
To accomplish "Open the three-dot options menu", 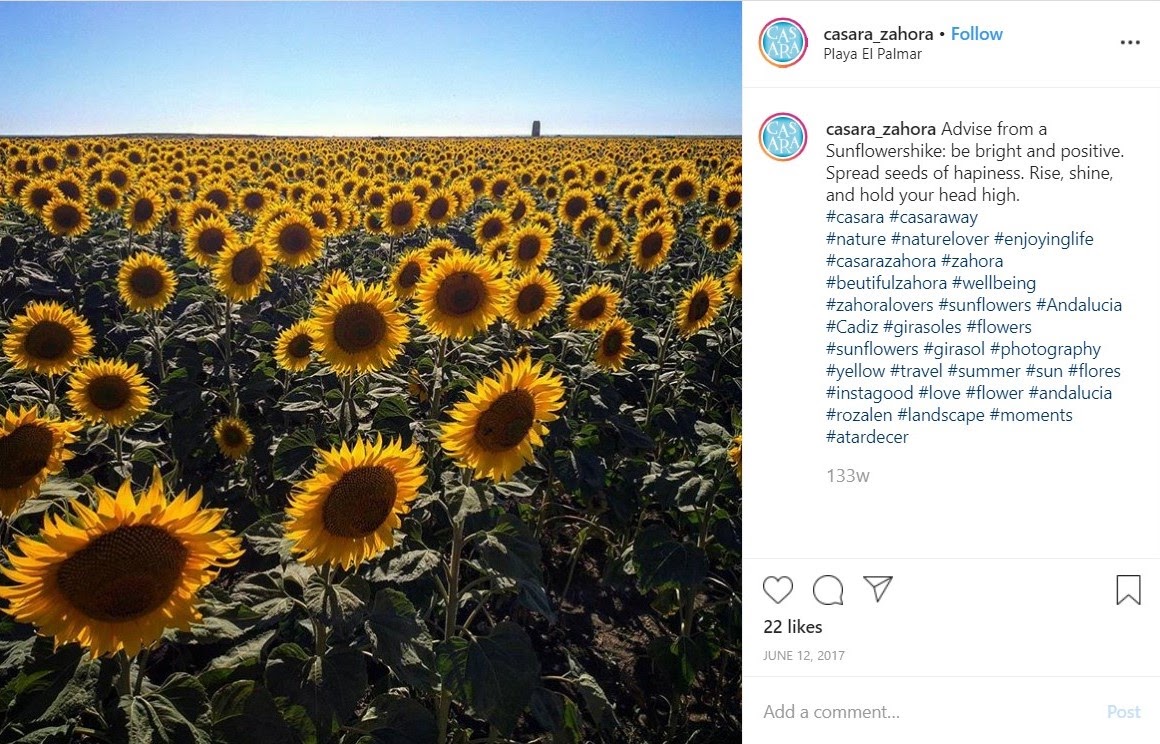I will tap(1129, 42).
